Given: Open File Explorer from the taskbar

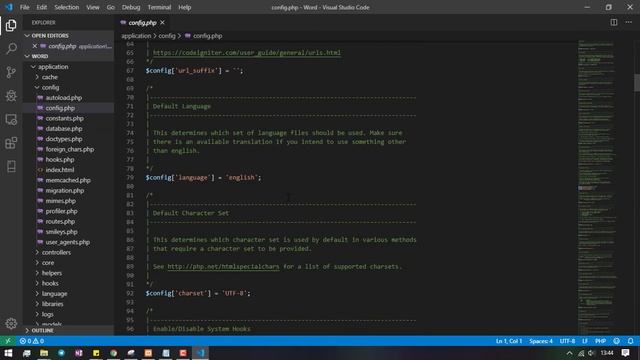Looking at the screenshot, I should [44, 353].
